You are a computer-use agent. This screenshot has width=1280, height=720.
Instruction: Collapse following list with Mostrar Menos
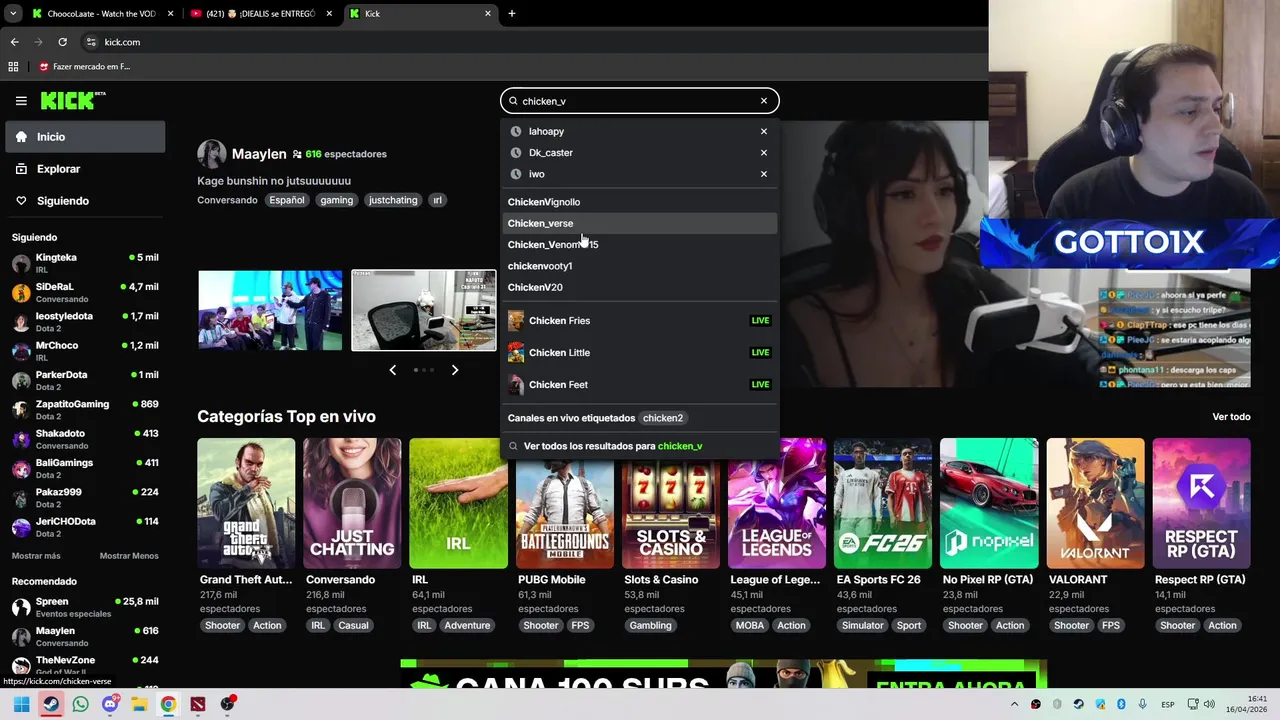coord(129,556)
